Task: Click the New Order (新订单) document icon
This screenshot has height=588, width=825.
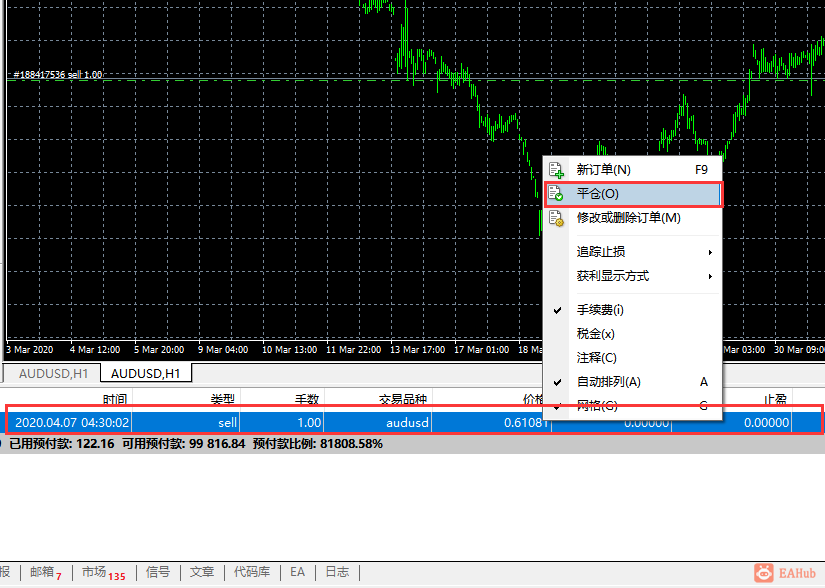Action: pyautogui.click(x=556, y=170)
